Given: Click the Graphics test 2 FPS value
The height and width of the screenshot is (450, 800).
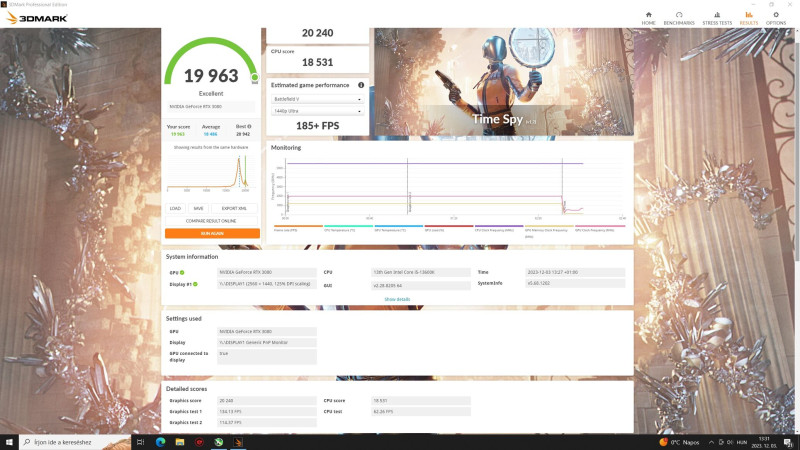Looking at the screenshot, I should 267,422.
